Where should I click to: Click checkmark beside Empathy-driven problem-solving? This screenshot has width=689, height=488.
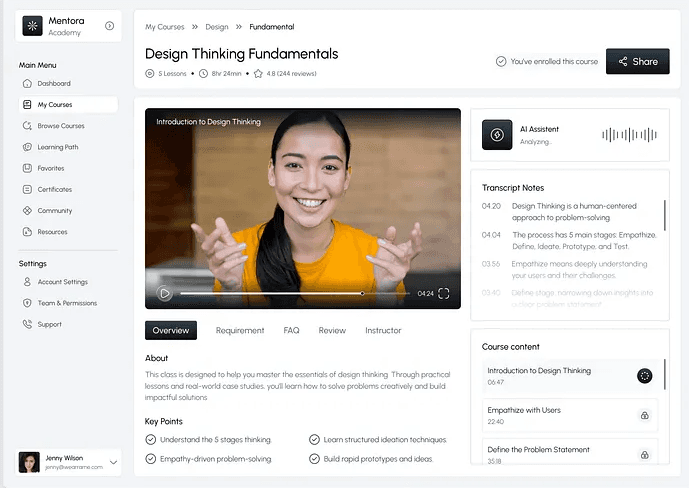151,459
